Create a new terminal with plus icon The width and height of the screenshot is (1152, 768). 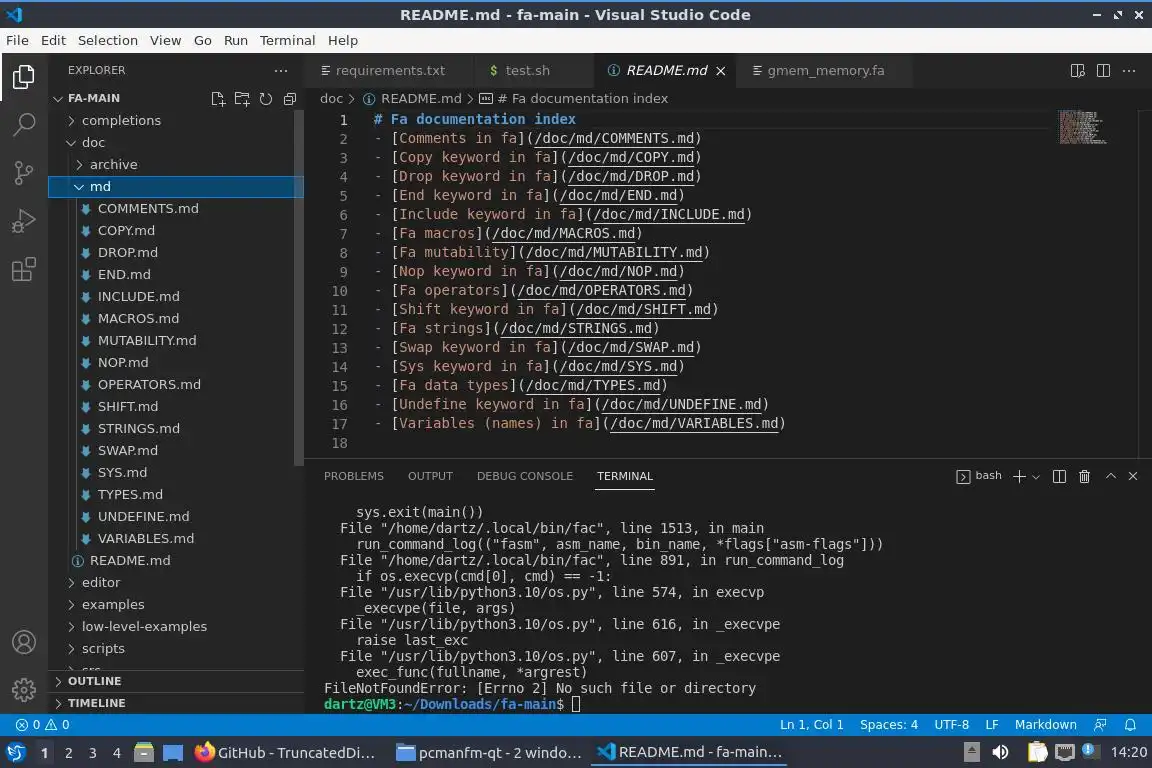[1019, 476]
